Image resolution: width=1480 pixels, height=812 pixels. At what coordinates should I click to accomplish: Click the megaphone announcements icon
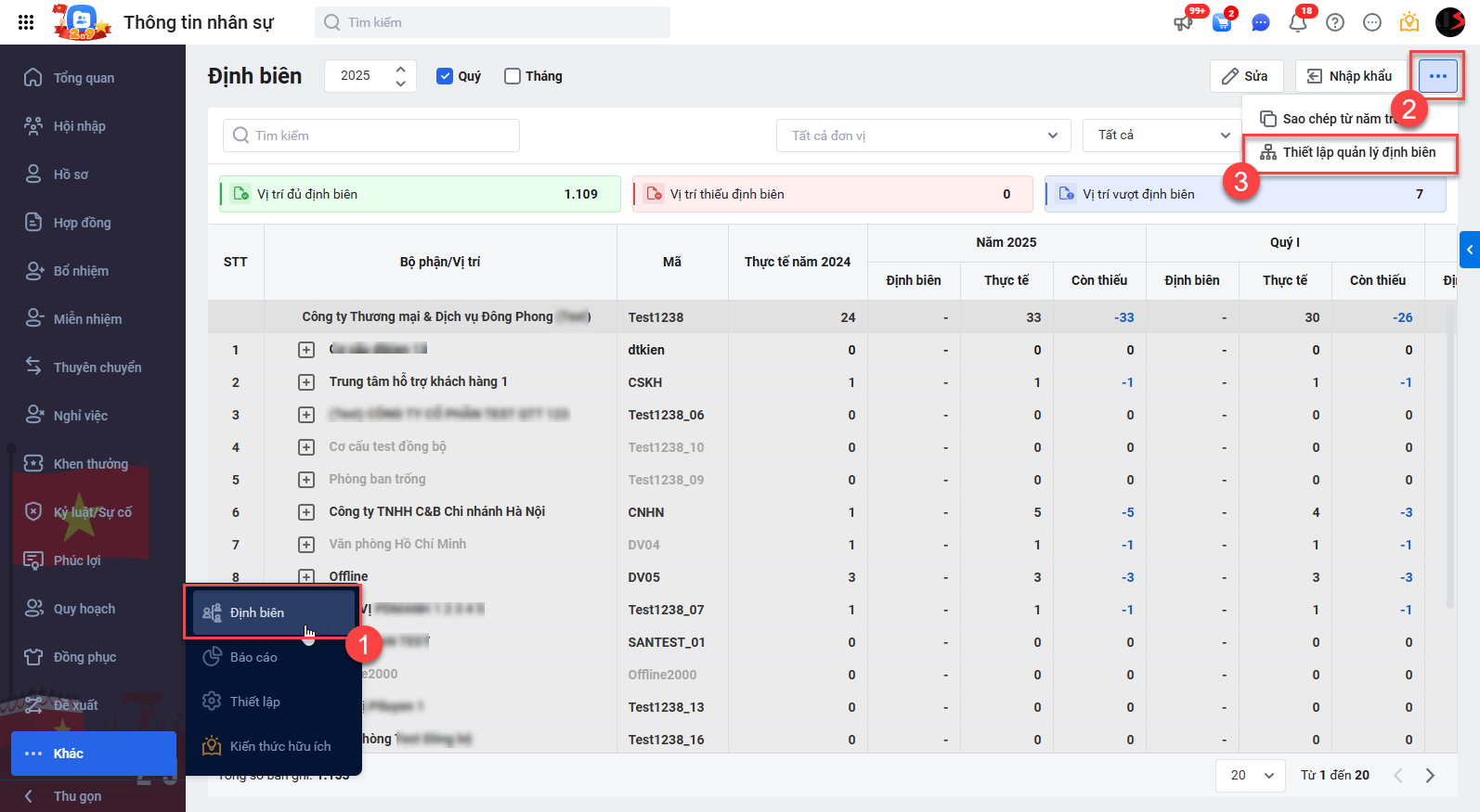pyautogui.click(x=1183, y=22)
